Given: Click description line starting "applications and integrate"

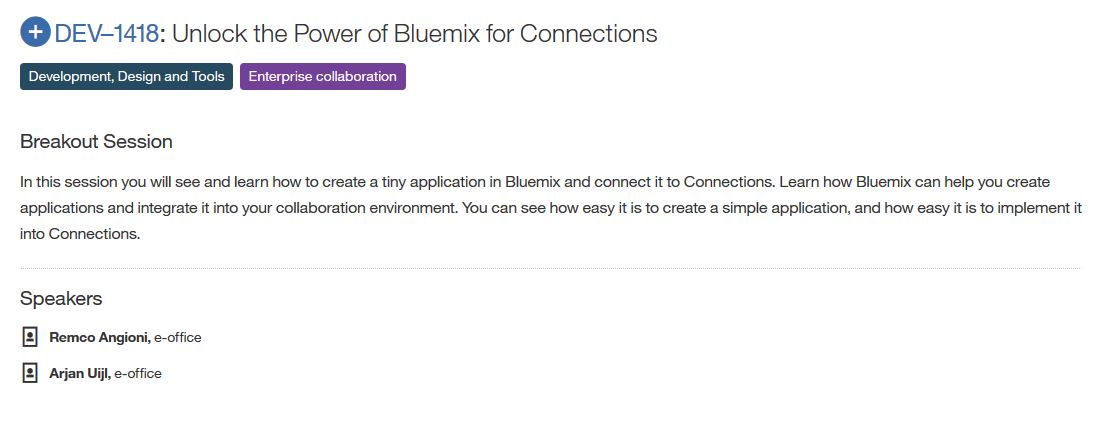Looking at the screenshot, I should pyautogui.click(x=551, y=208).
